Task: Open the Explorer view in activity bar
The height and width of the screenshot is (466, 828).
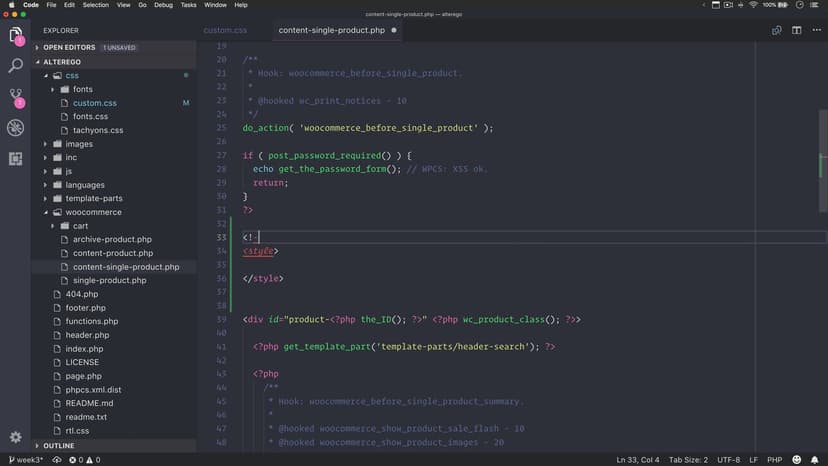Action: [16, 37]
